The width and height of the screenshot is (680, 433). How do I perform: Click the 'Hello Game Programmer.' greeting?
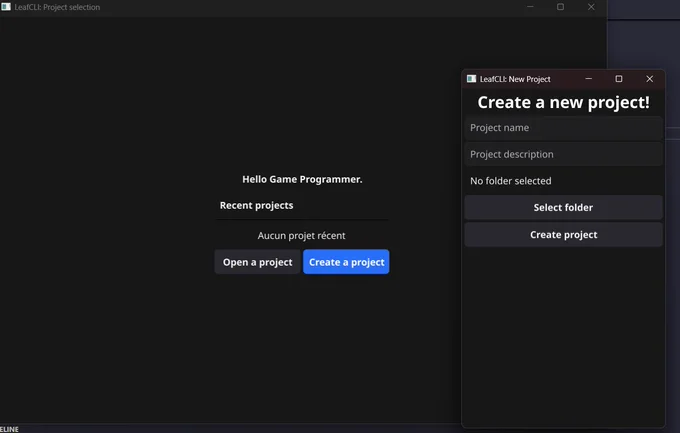click(302, 179)
